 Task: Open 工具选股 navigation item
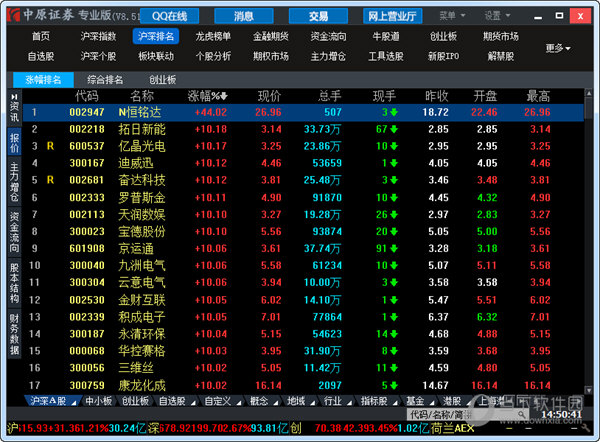click(x=386, y=56)
